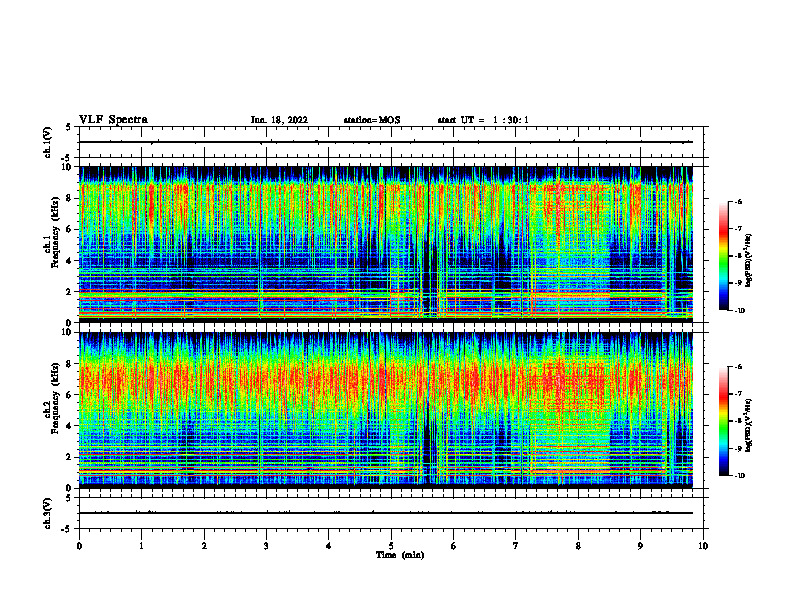
Task: Click the ch.2 frequency tick label "4"
Action: (70, 426)
